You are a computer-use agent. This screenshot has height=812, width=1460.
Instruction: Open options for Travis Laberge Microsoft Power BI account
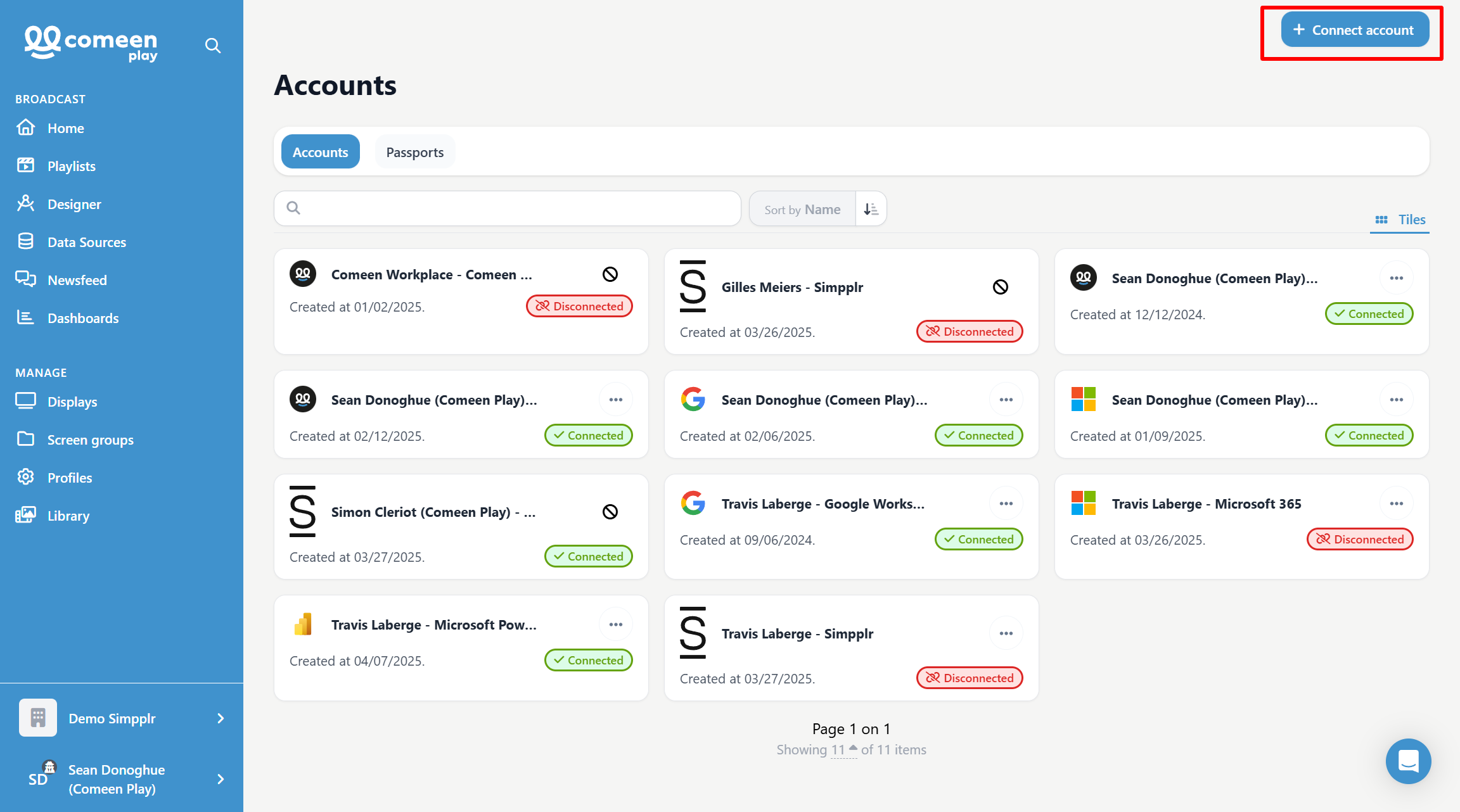616,625
